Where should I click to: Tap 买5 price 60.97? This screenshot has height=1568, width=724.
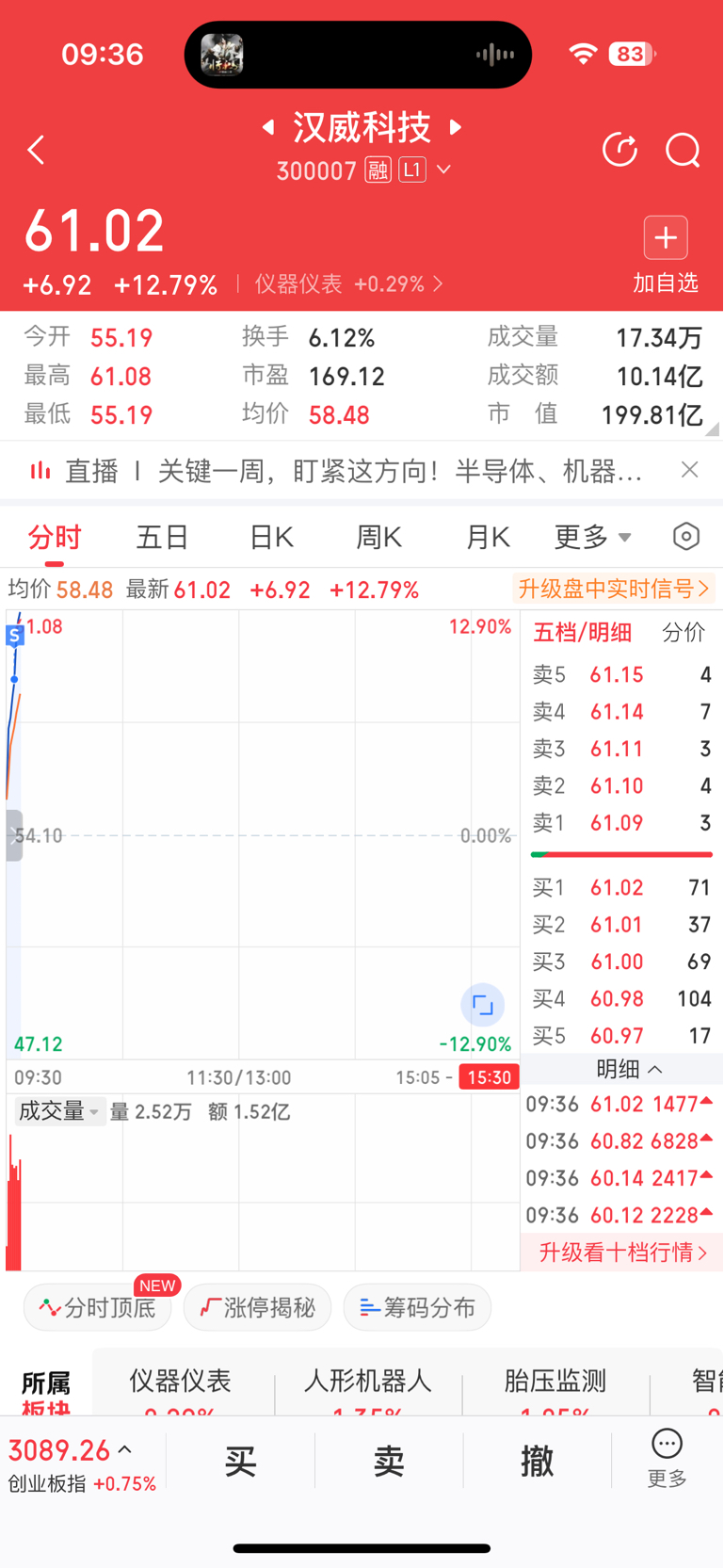tap(617, 1036)
